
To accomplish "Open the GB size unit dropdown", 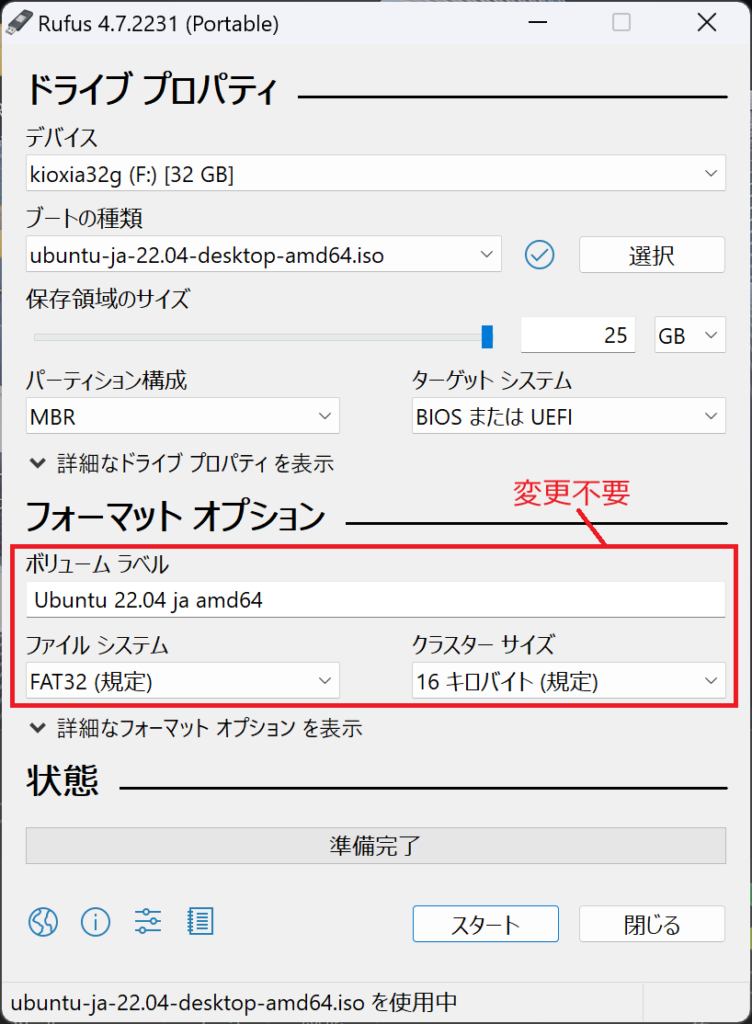I will [x=690, y=335].
